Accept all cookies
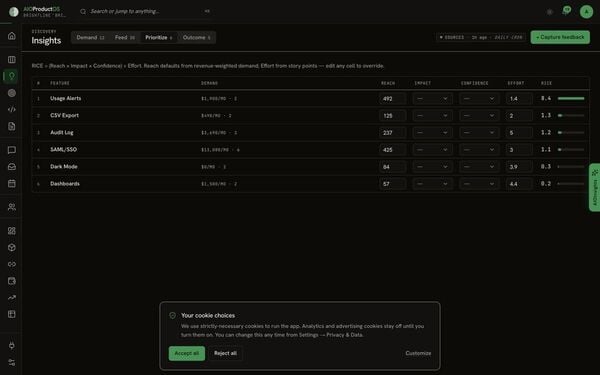The image size is (600, 375). click(187, 353)
